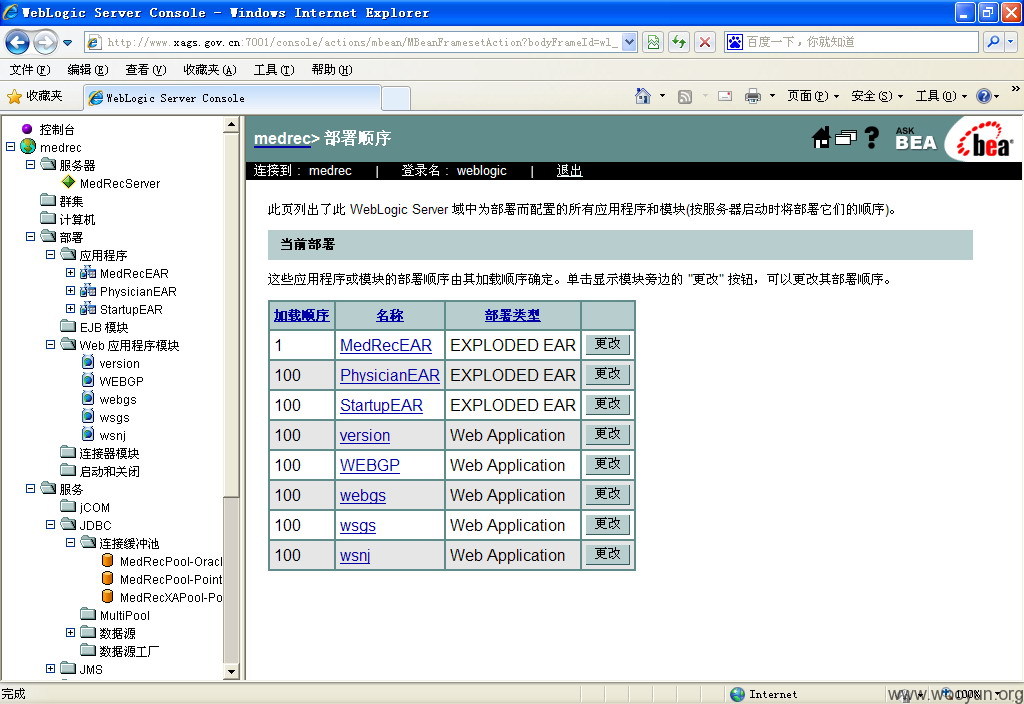Click the Favorites star icon

tap(14, 97)
